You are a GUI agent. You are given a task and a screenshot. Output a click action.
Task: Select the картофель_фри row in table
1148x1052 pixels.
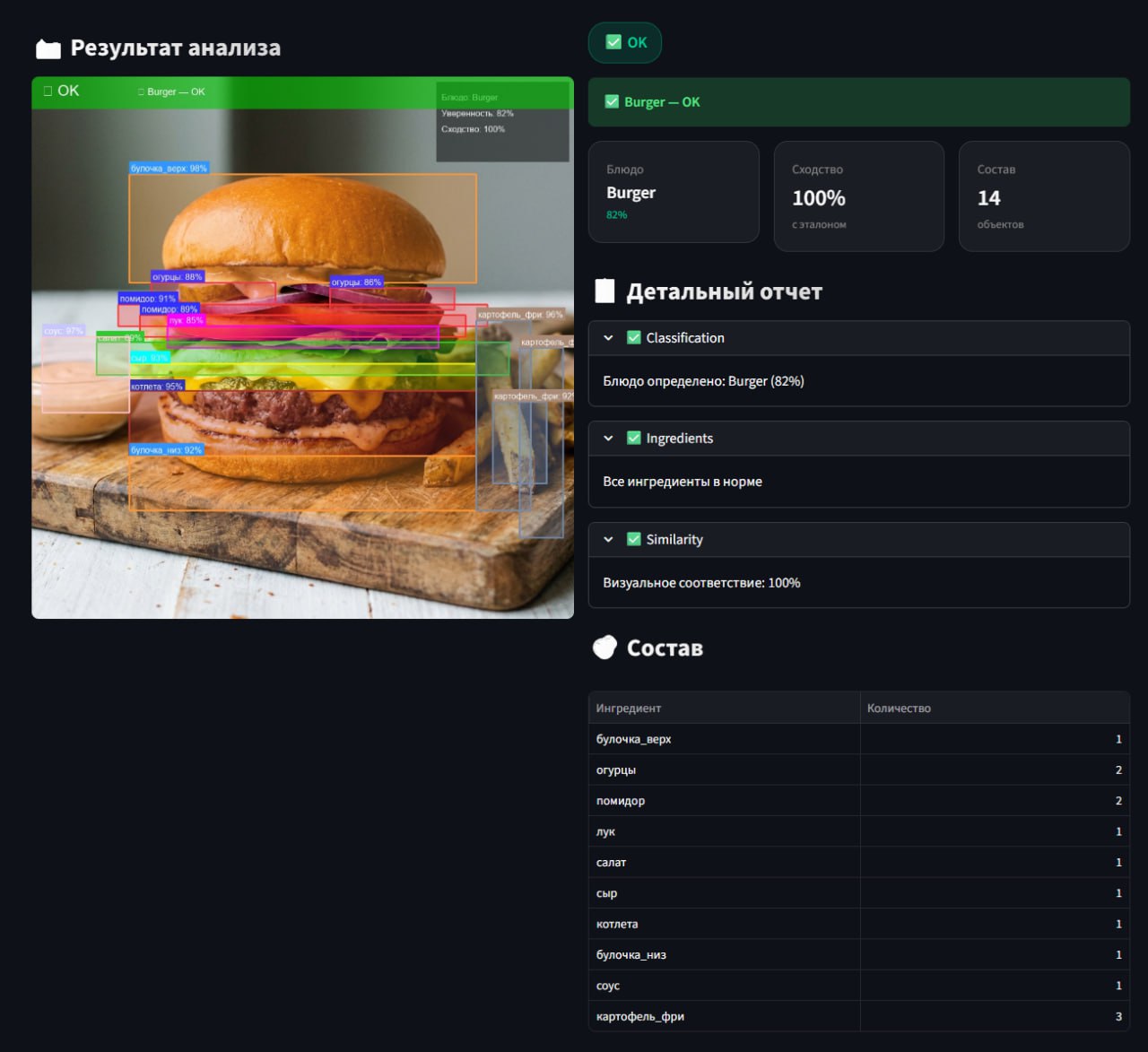tap(640, 1017)
